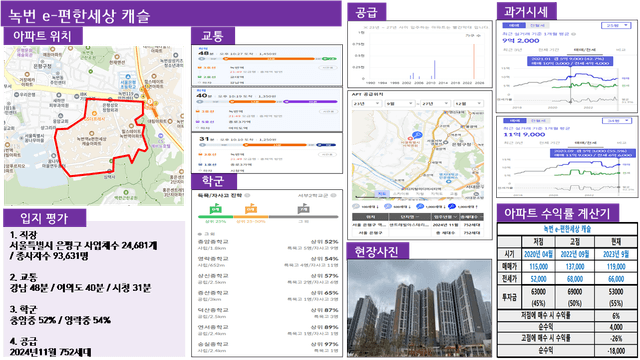
Task: Select 매매/전세 tab in upper price chart
Action: pyautogui.click(x=584, y=50)
